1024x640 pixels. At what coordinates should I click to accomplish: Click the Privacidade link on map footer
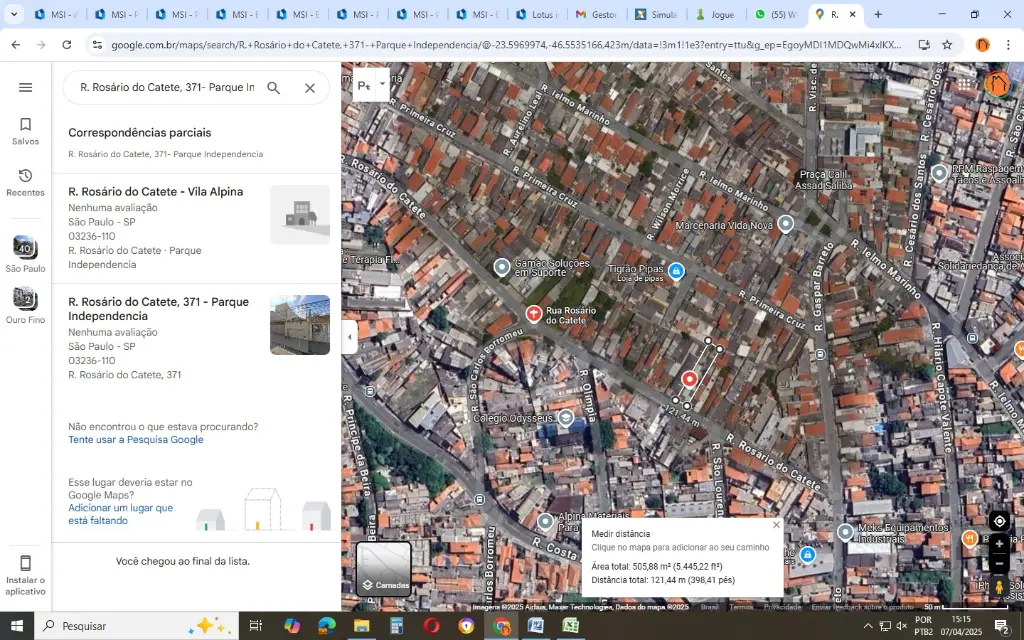(782, 607)
